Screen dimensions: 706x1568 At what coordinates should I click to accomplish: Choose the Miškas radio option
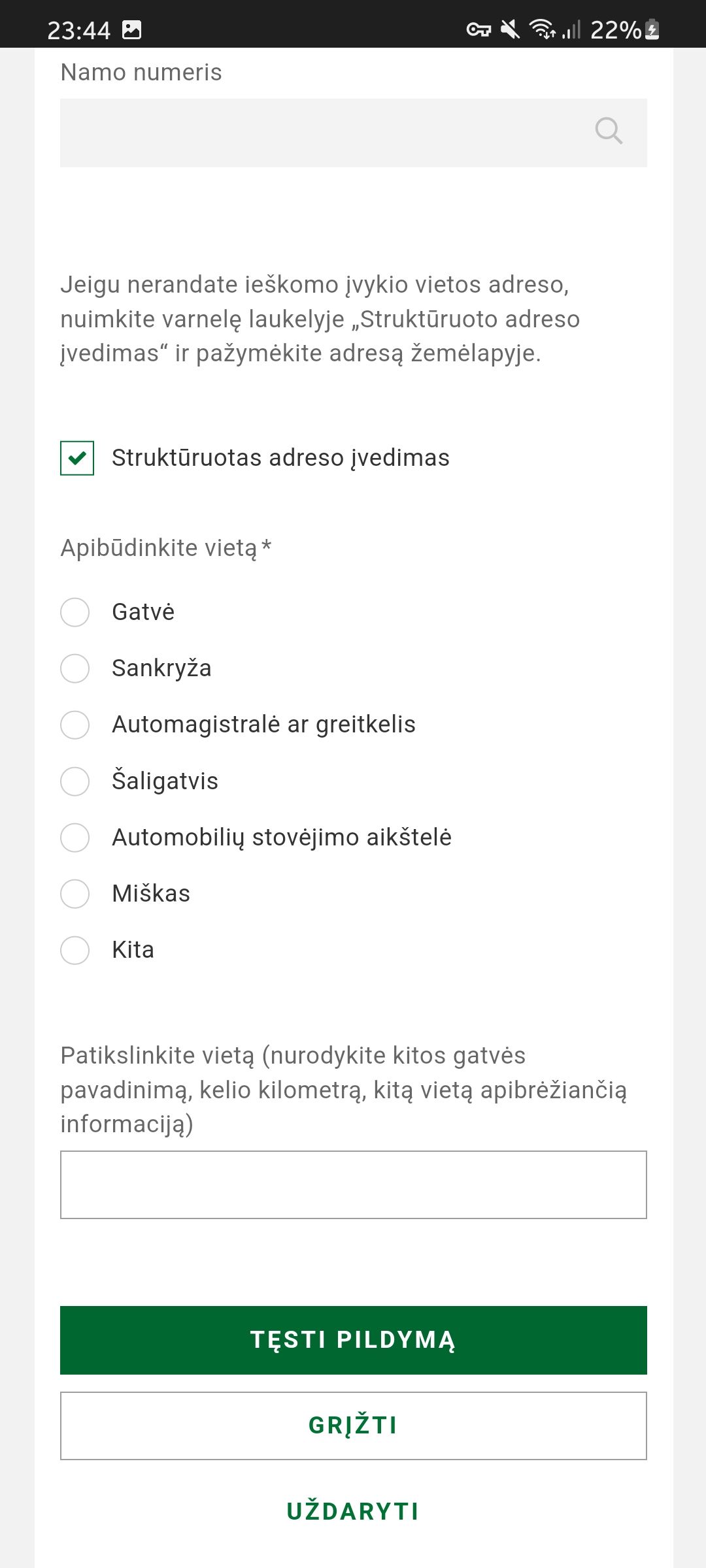pos(75,894)
